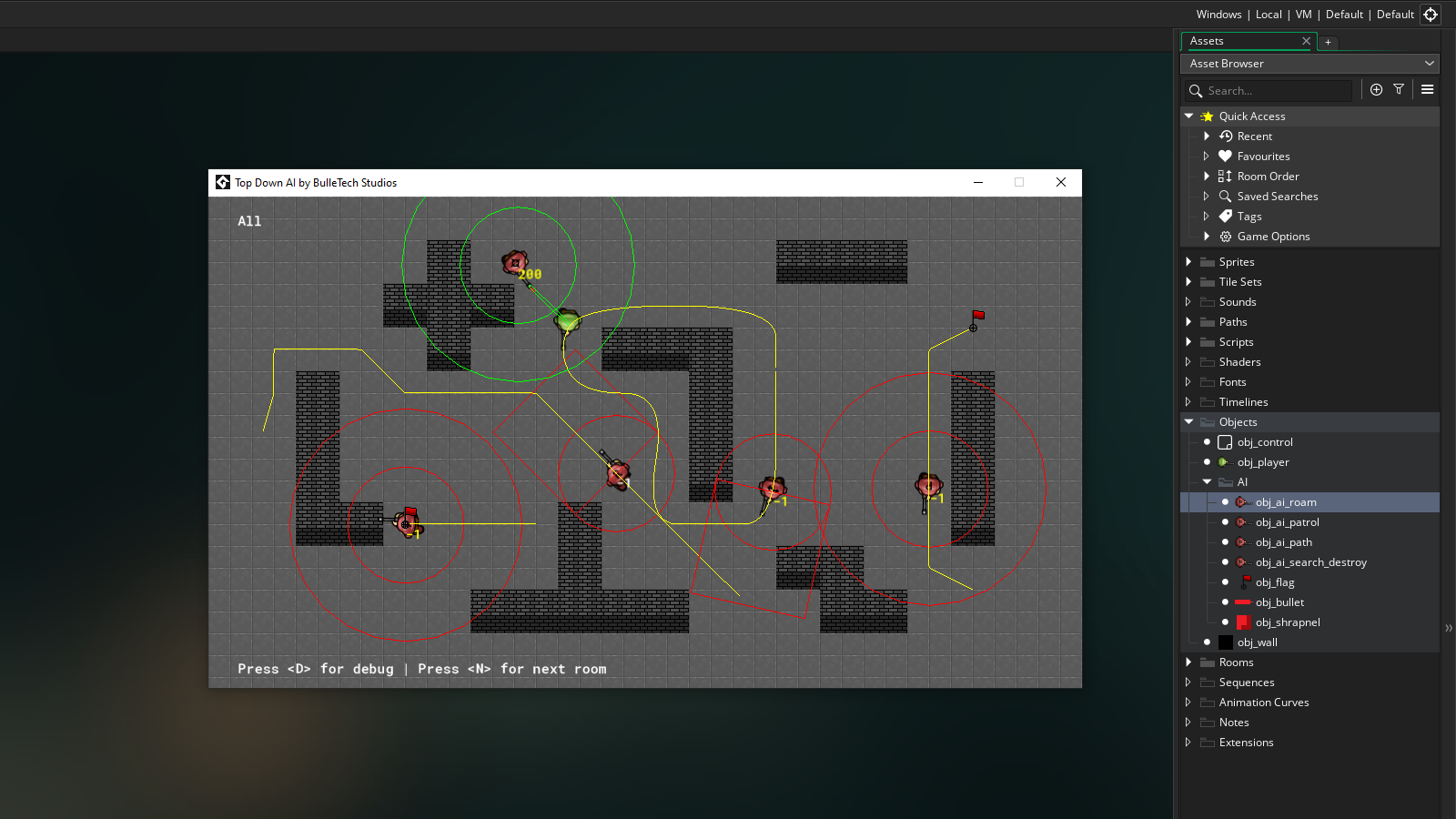This screenshot has width=1456, height=819.
Task: Expand the Tile Sets folder
Action: tap(1188, 282)
